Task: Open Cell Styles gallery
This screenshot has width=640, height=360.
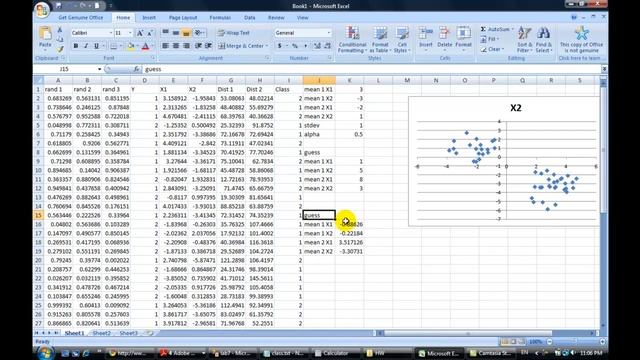Action: pos(402,39)
